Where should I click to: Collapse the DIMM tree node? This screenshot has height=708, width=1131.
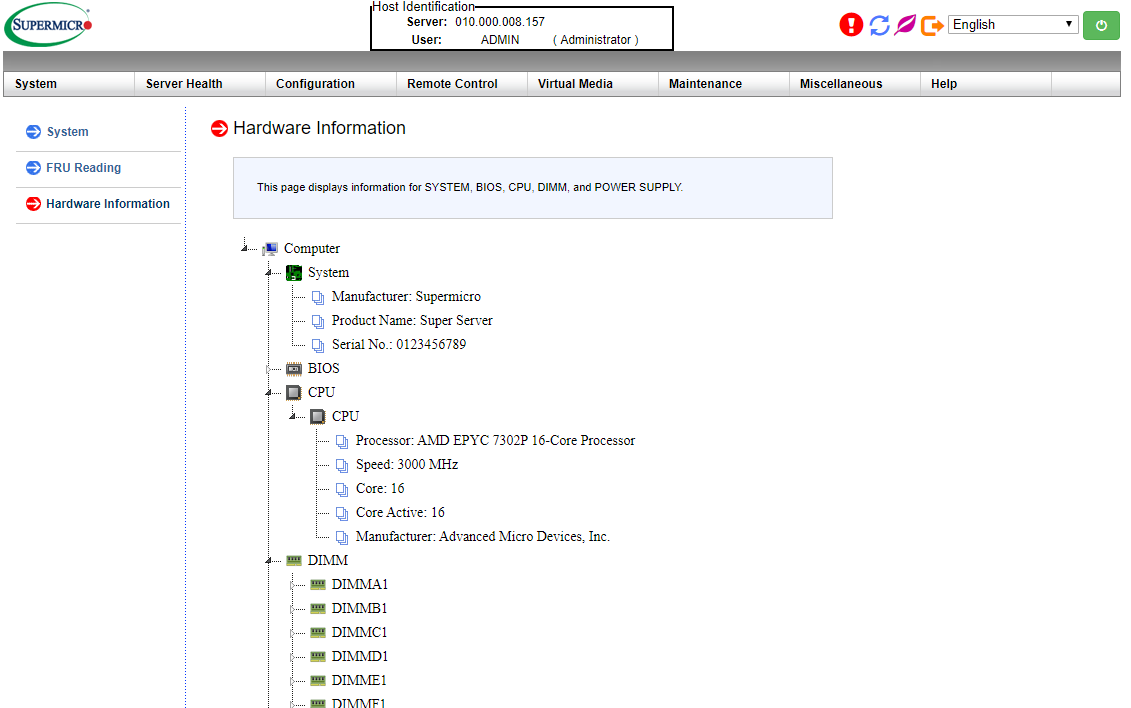pos(268,561)
